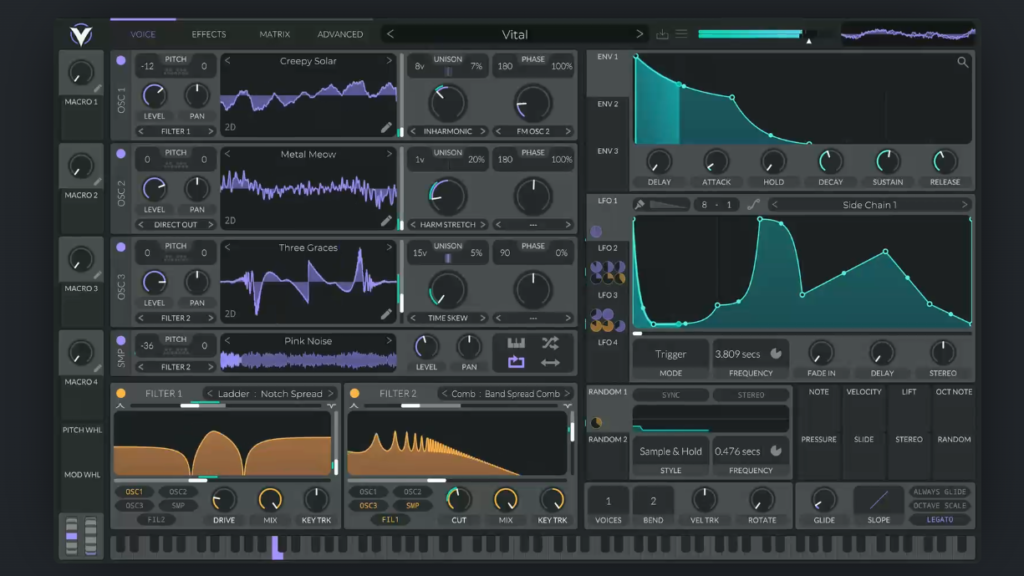The width and height of the screenshot is (1024, 576).
Task: Toggle SMP input on Filter 2
Action: (x=412, y=505)
